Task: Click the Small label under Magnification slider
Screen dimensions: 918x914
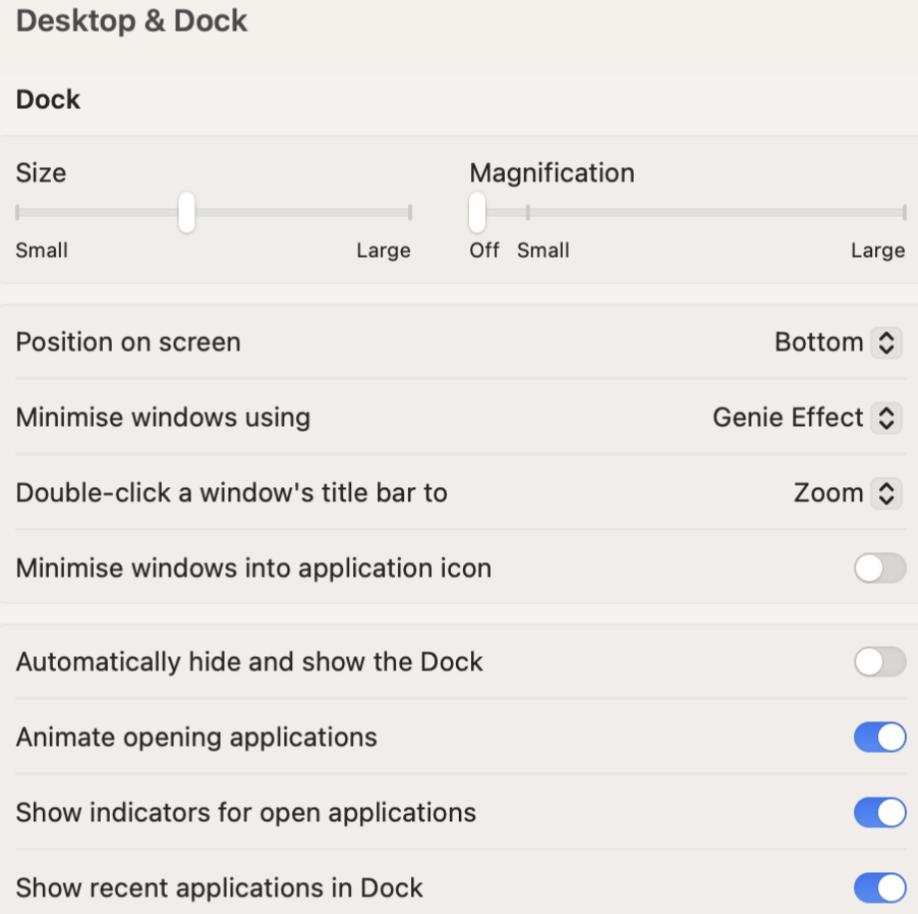Action: click(543, 251)
